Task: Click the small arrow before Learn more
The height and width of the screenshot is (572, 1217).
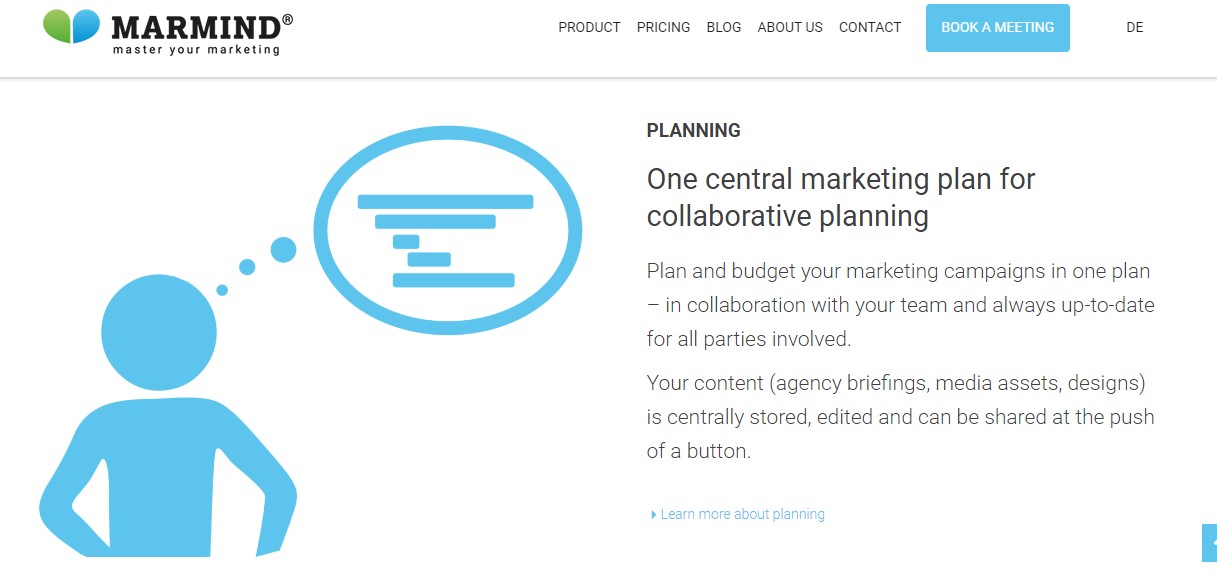Action: pyautogui.click(x=653, y=515)
